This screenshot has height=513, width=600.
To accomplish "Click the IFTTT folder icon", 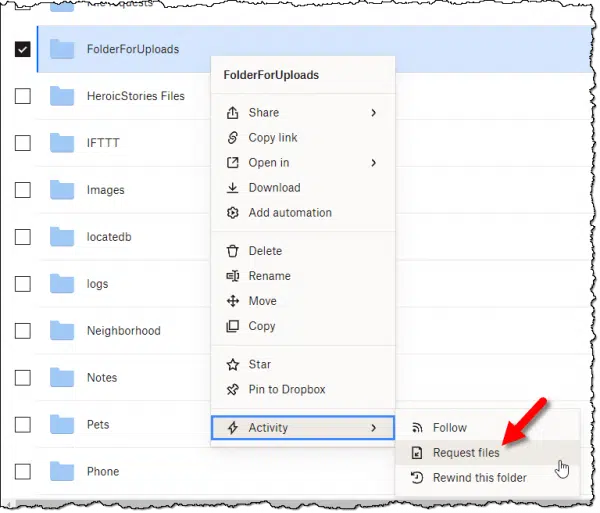I will click(x=62, y=143).
